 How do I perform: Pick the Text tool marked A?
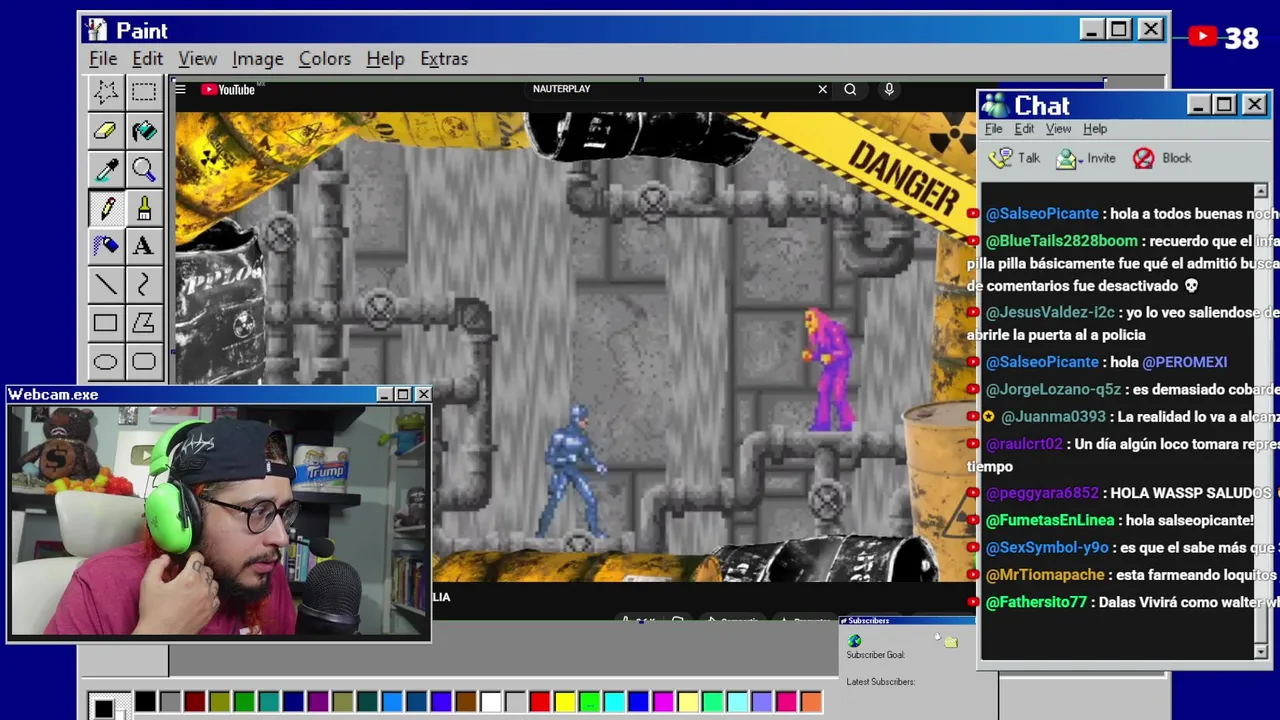click(144, 246)
